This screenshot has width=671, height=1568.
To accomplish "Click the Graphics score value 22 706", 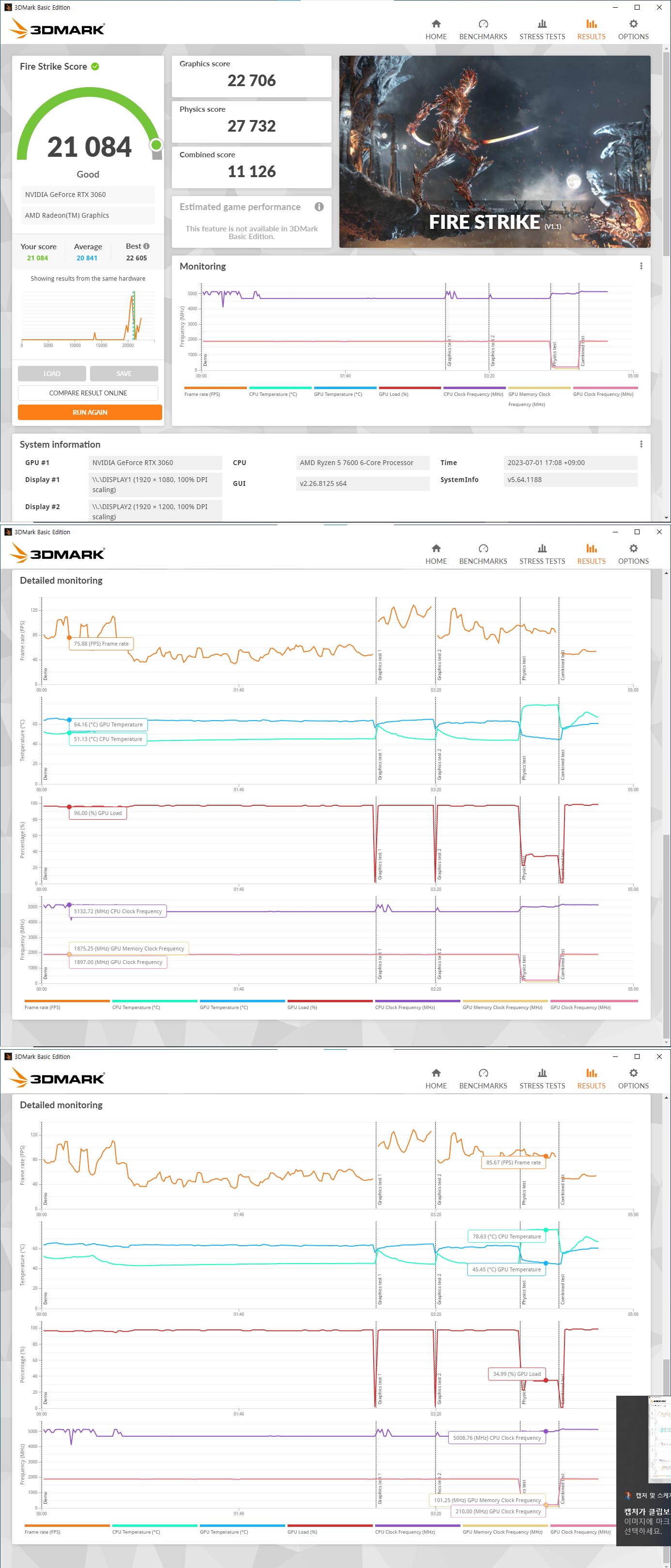I will [251, 80].
